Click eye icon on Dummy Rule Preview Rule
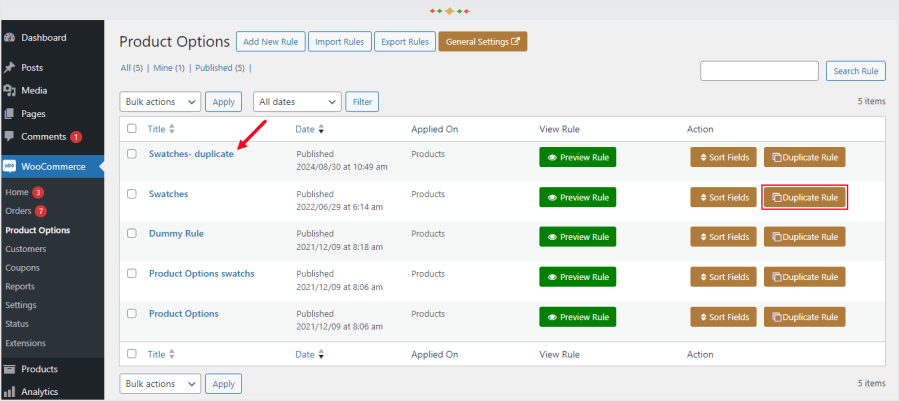Viewport: 899px width, 401px height. pyautogui.click(x=552, y=237)
